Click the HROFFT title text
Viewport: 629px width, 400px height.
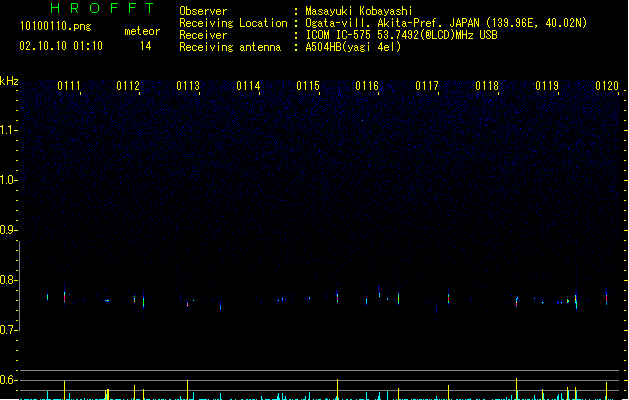pyautogui.click(x=102, y=8)
